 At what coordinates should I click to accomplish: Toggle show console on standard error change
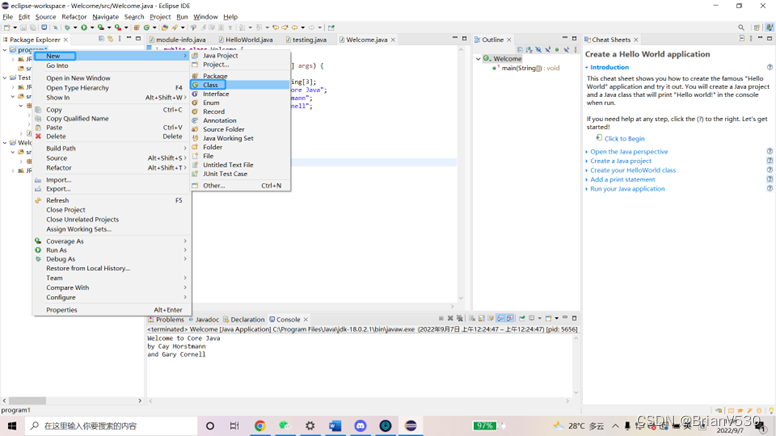510,318
